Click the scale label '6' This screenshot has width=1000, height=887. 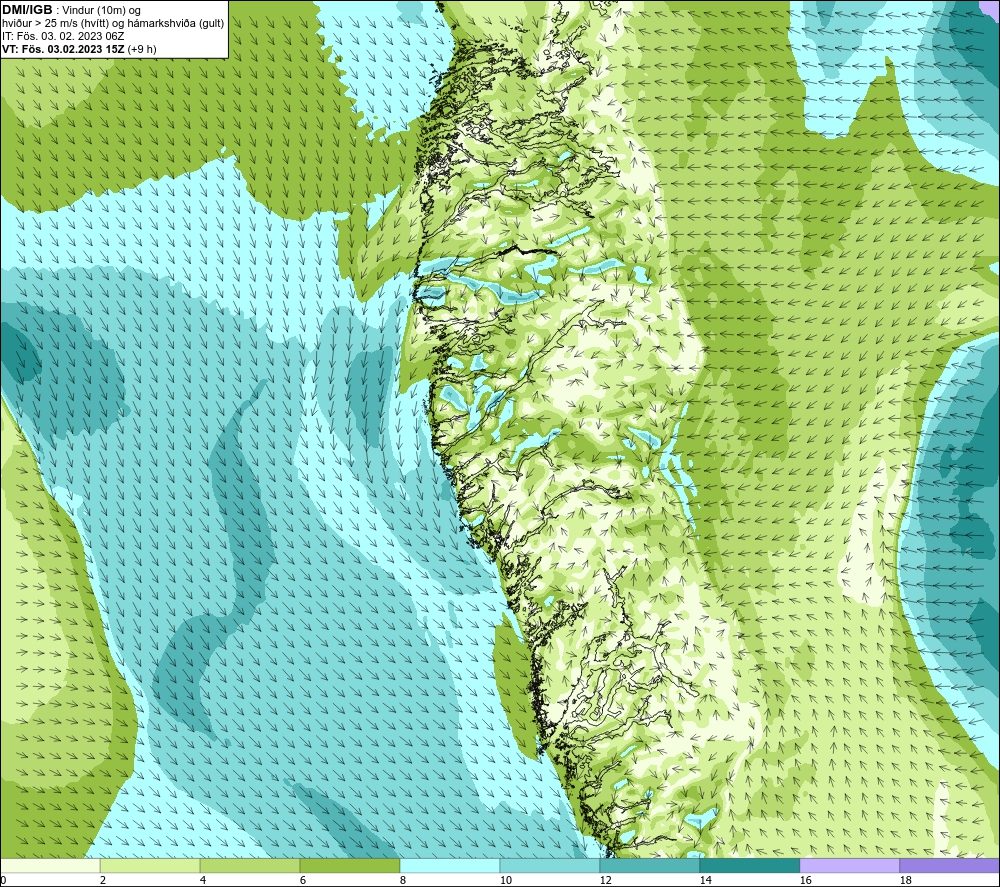pos(303,880)
